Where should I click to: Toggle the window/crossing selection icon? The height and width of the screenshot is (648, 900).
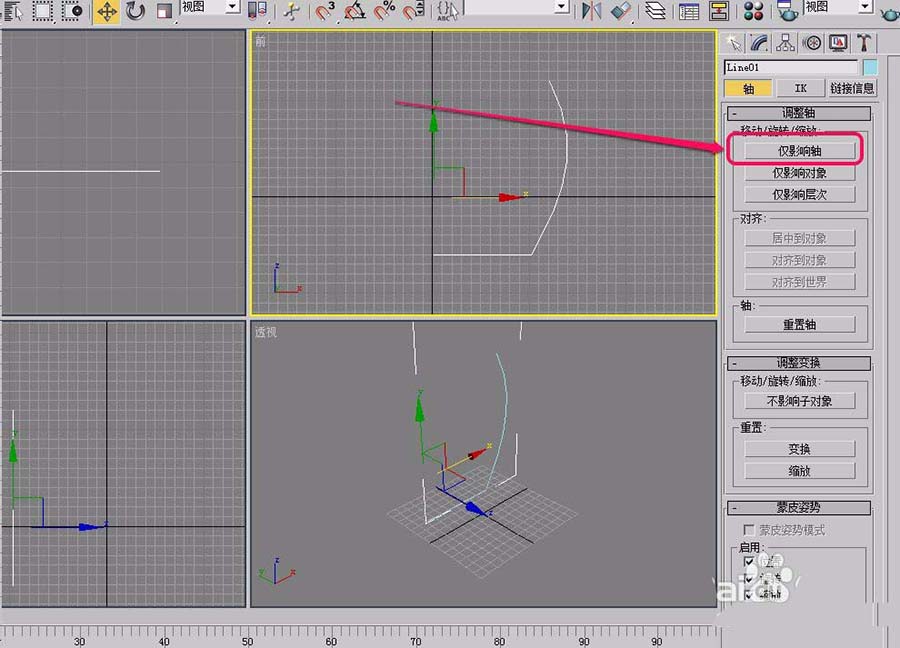click(72, 10)
